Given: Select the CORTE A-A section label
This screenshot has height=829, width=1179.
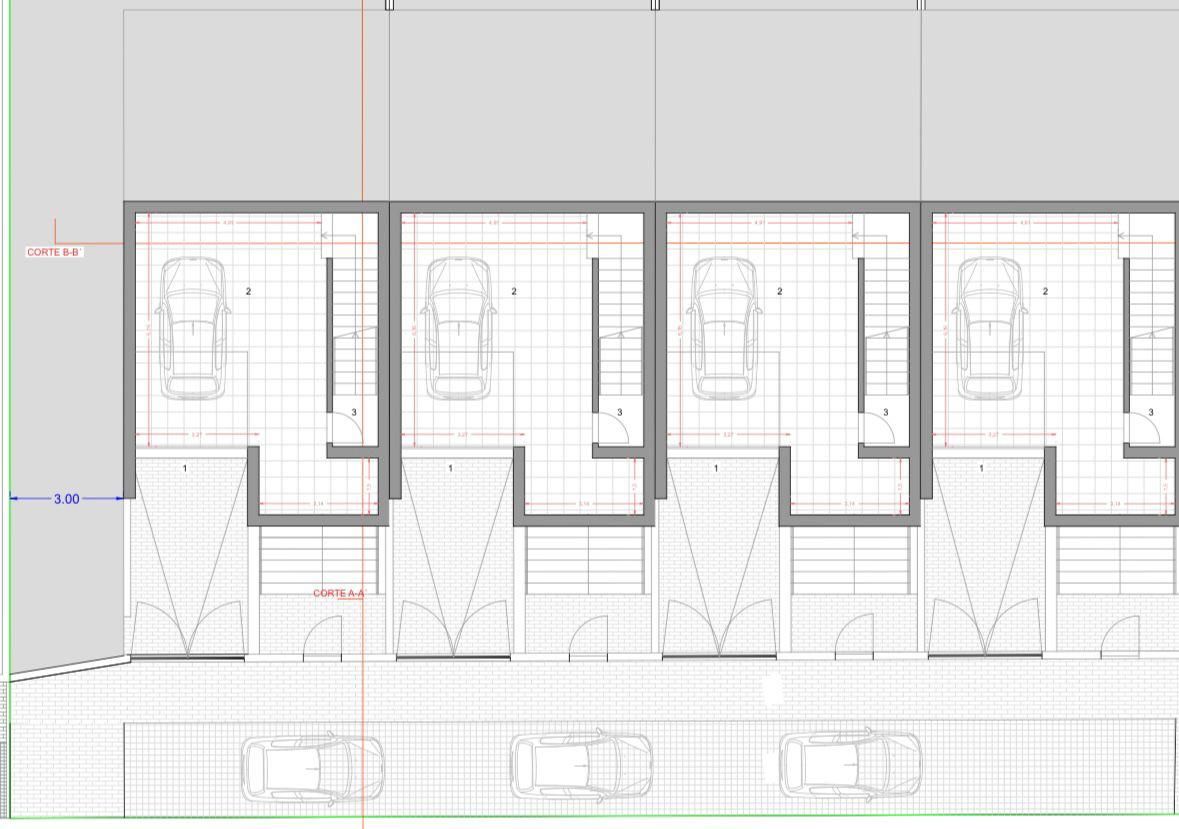Looking at the screenshot, I should tap(338, 593).
